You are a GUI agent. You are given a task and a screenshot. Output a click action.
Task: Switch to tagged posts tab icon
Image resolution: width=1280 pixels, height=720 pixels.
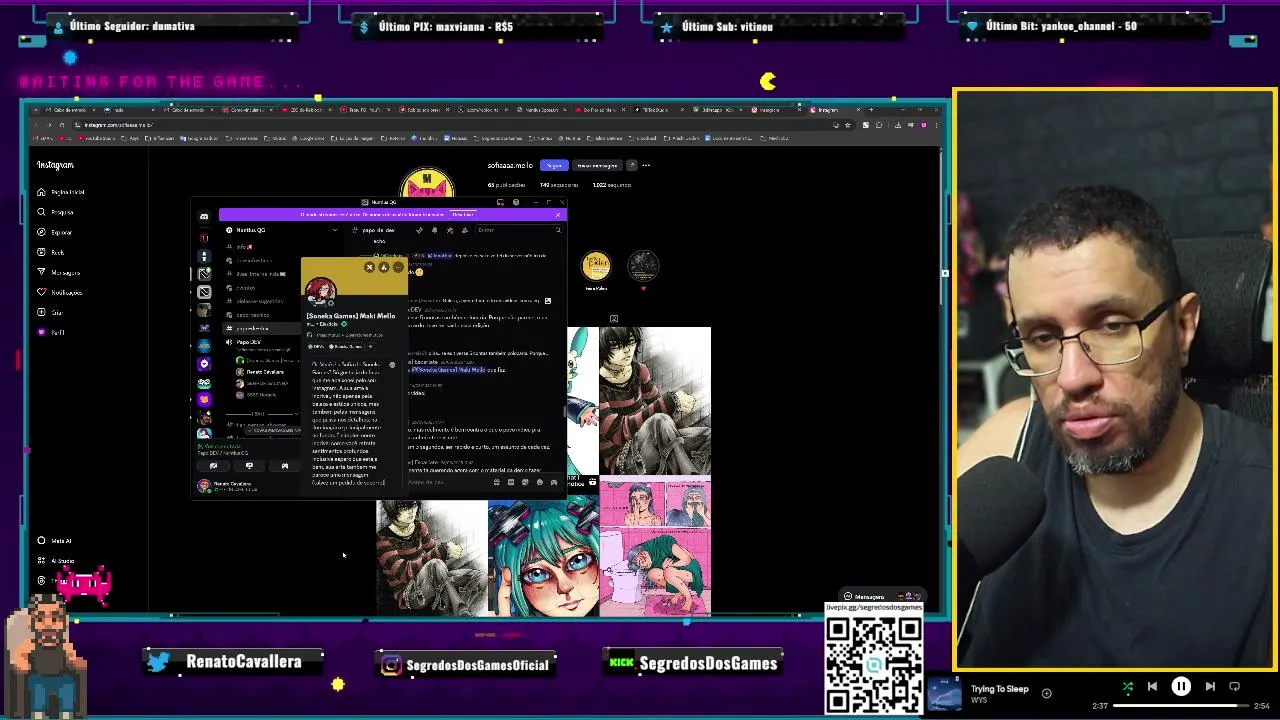pos(614,319)
